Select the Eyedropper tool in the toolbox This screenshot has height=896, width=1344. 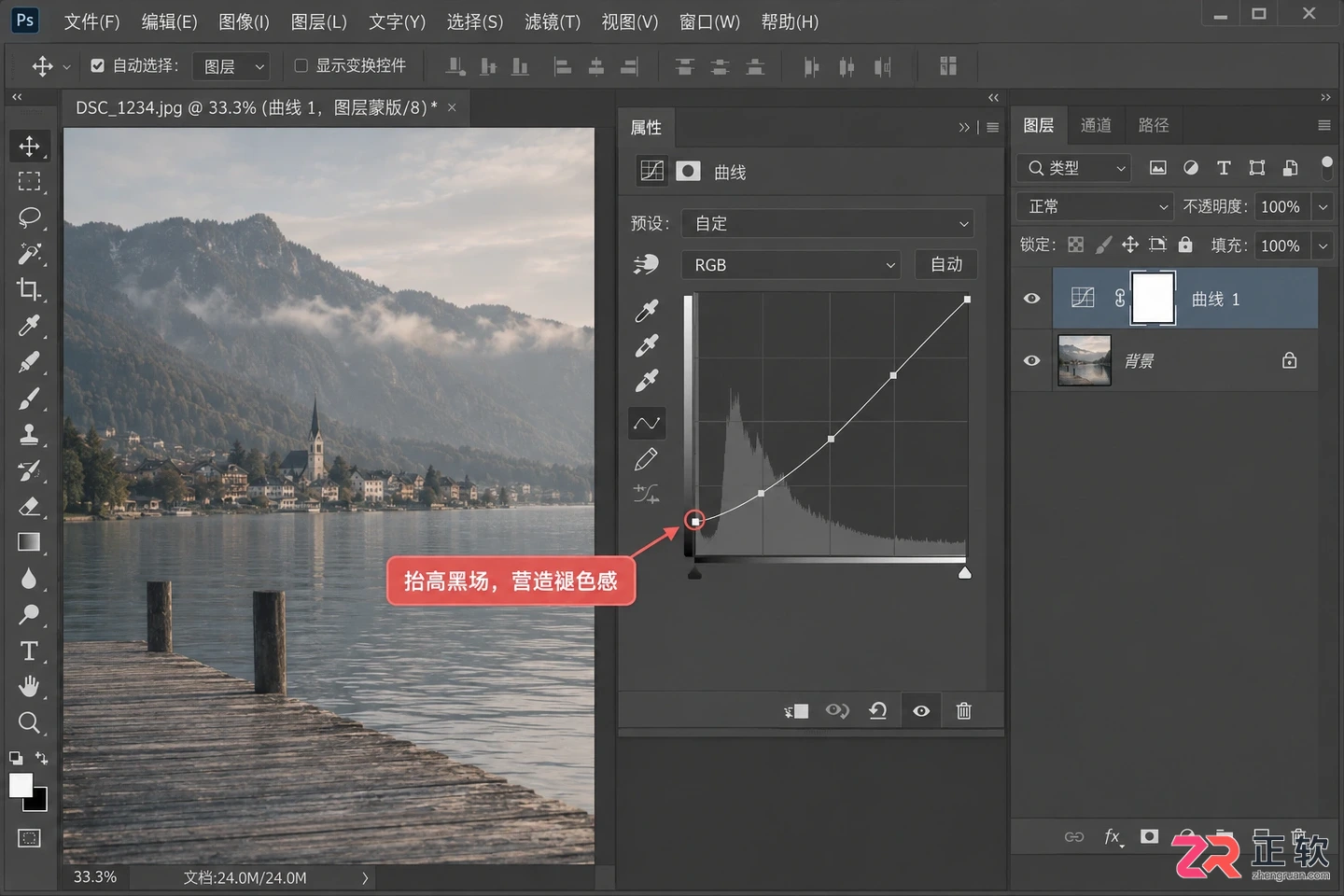point(29,326)
